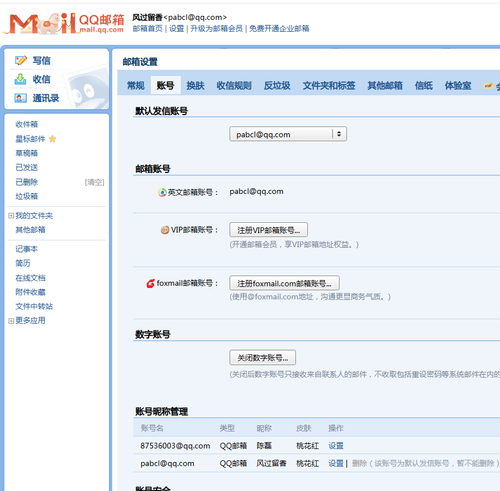Open 在线文档 in sidebar
Viewport: 500px width, 491px height.
[30, 278]
